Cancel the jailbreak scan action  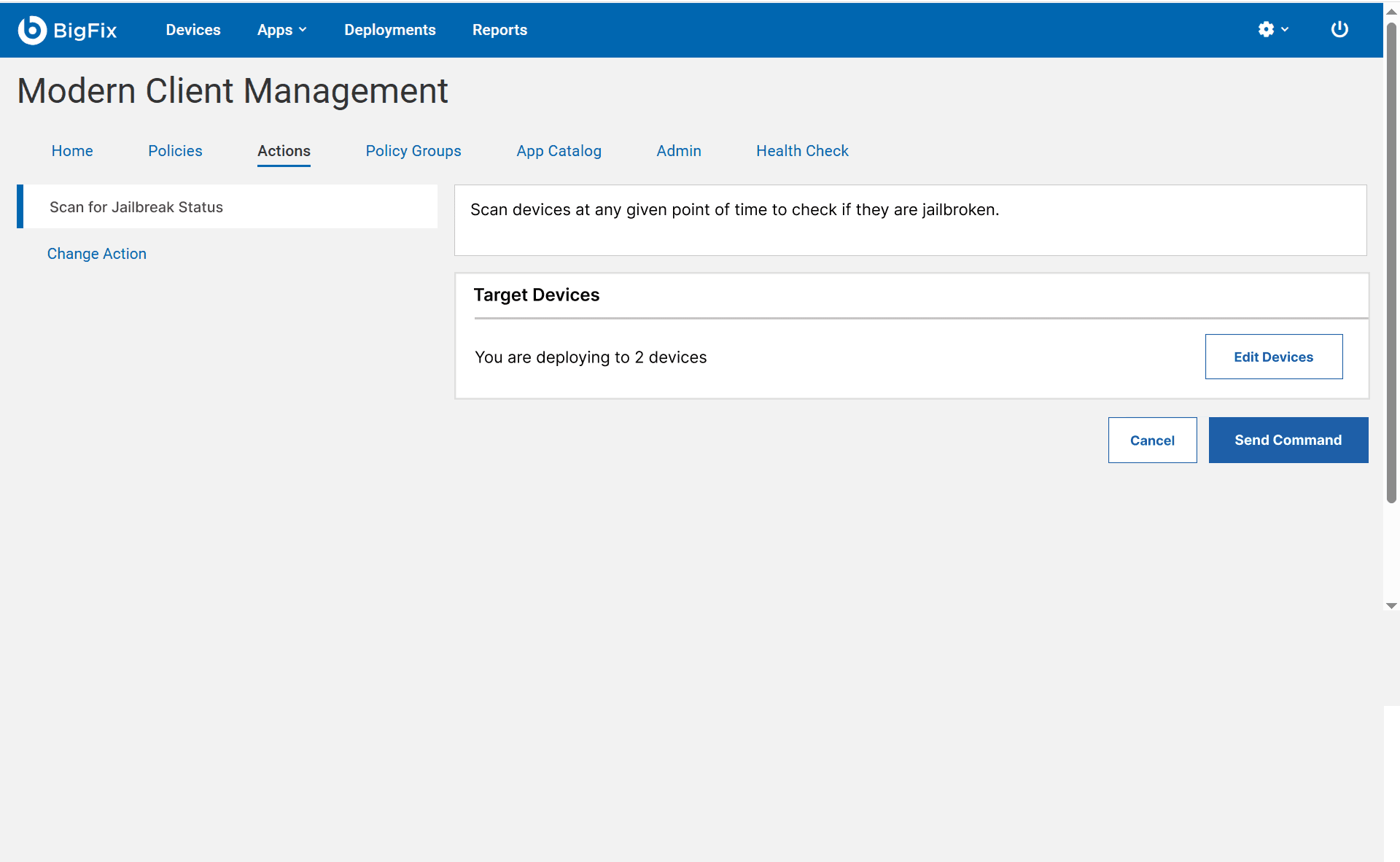[1153, 440]
